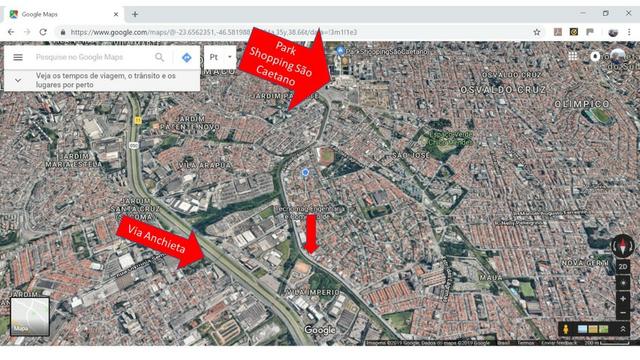Bookmark this page with the star icon
This screenshot has height=360, width=640.
click(537, 32)
